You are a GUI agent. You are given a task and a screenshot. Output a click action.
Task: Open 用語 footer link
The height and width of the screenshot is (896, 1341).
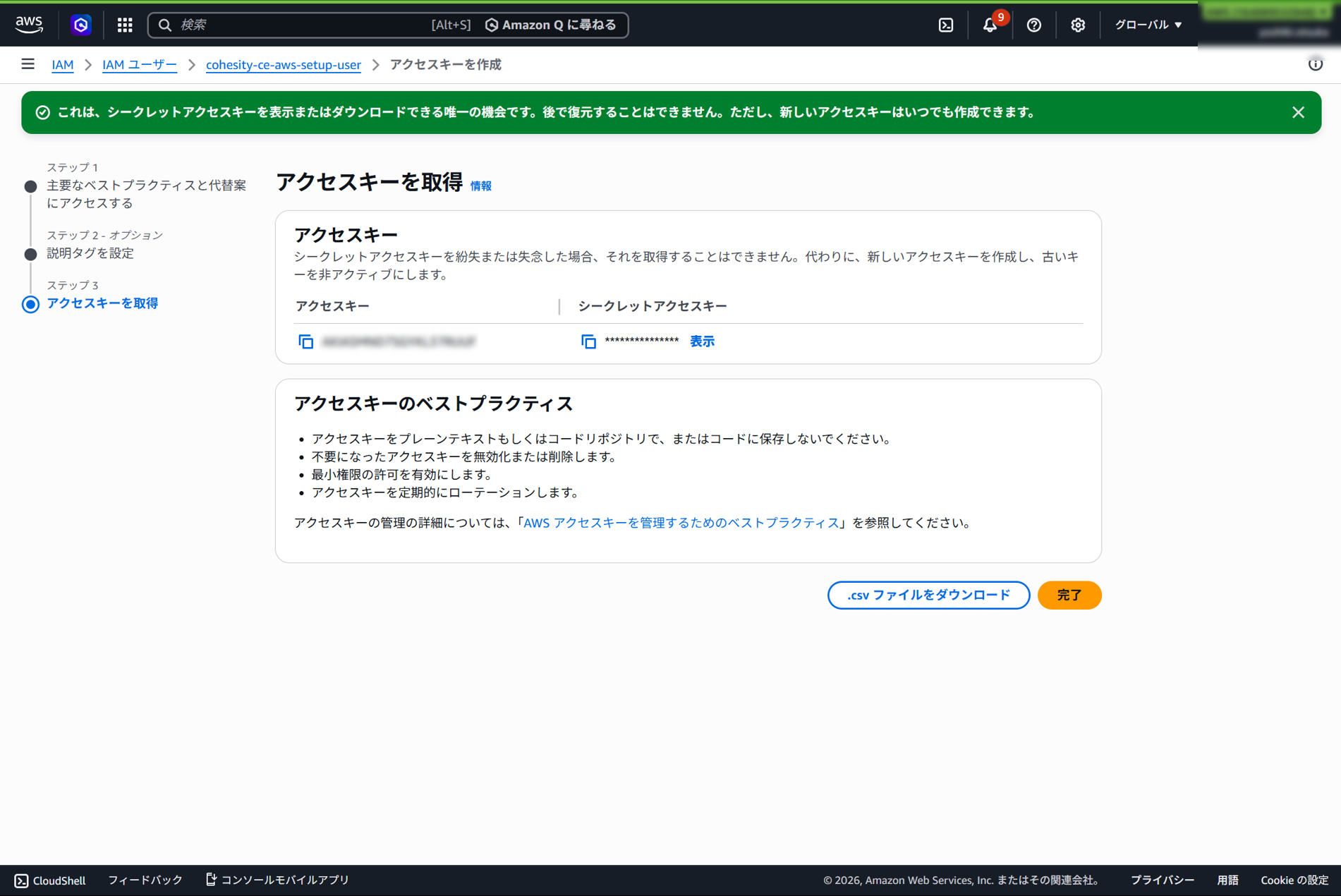1227,880
